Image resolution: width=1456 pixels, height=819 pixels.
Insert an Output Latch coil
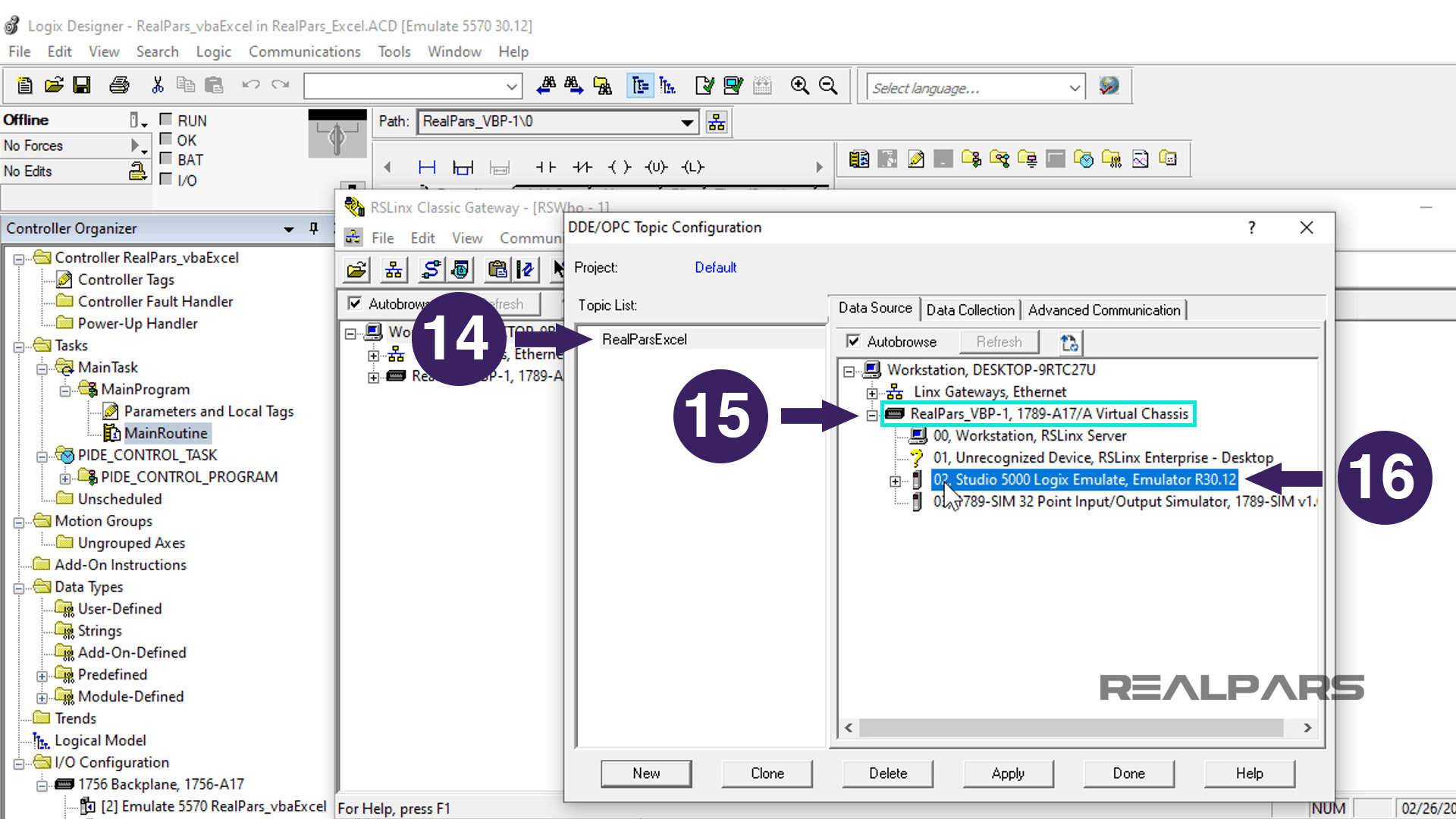click(692, 167)
